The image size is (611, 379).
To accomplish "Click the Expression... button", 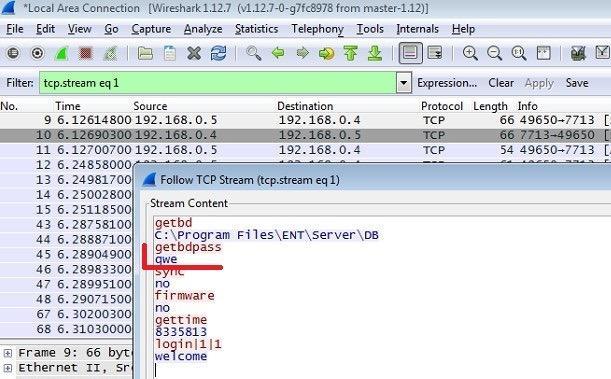I will pyautogui.click(x=447, y=83).
